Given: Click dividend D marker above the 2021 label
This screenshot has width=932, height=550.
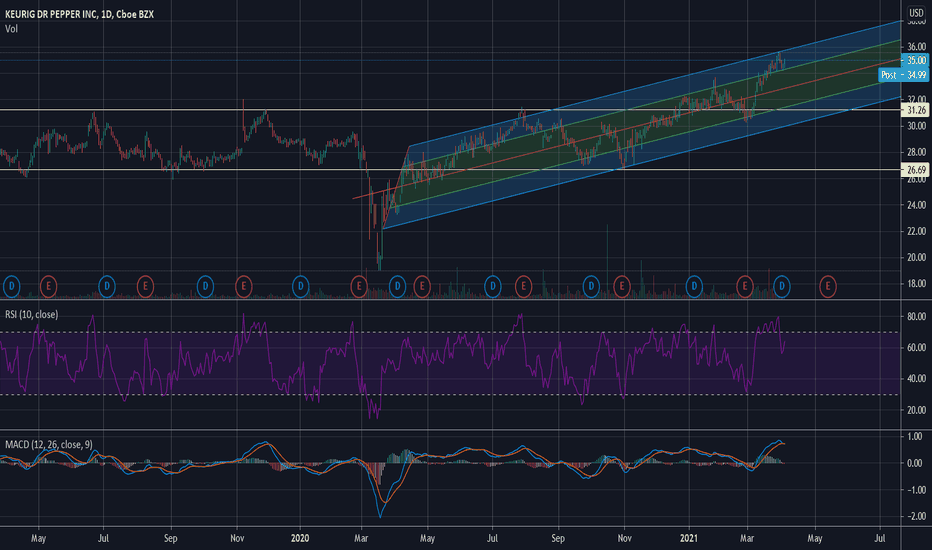Looking at the screenshot, I should [x=694, y=287].
